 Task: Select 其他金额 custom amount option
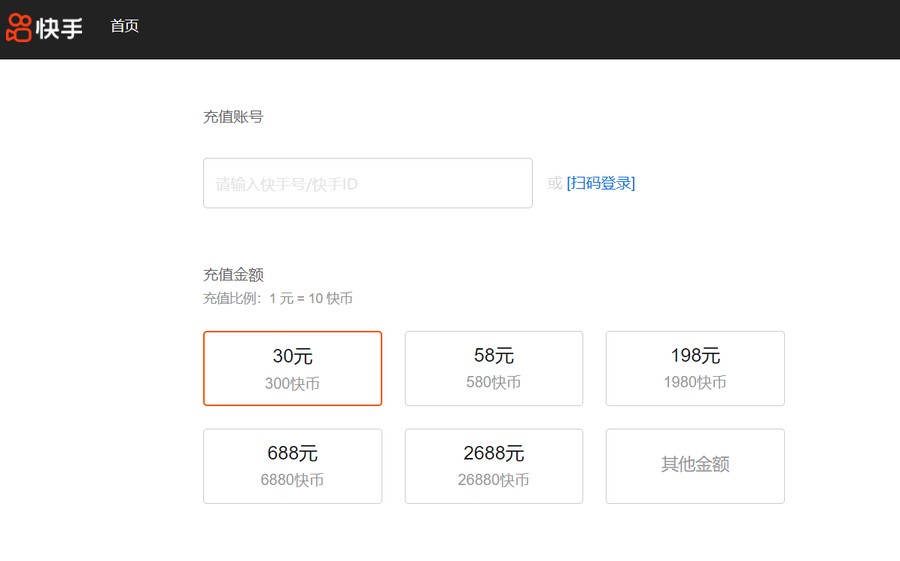(x=695, y=466)
